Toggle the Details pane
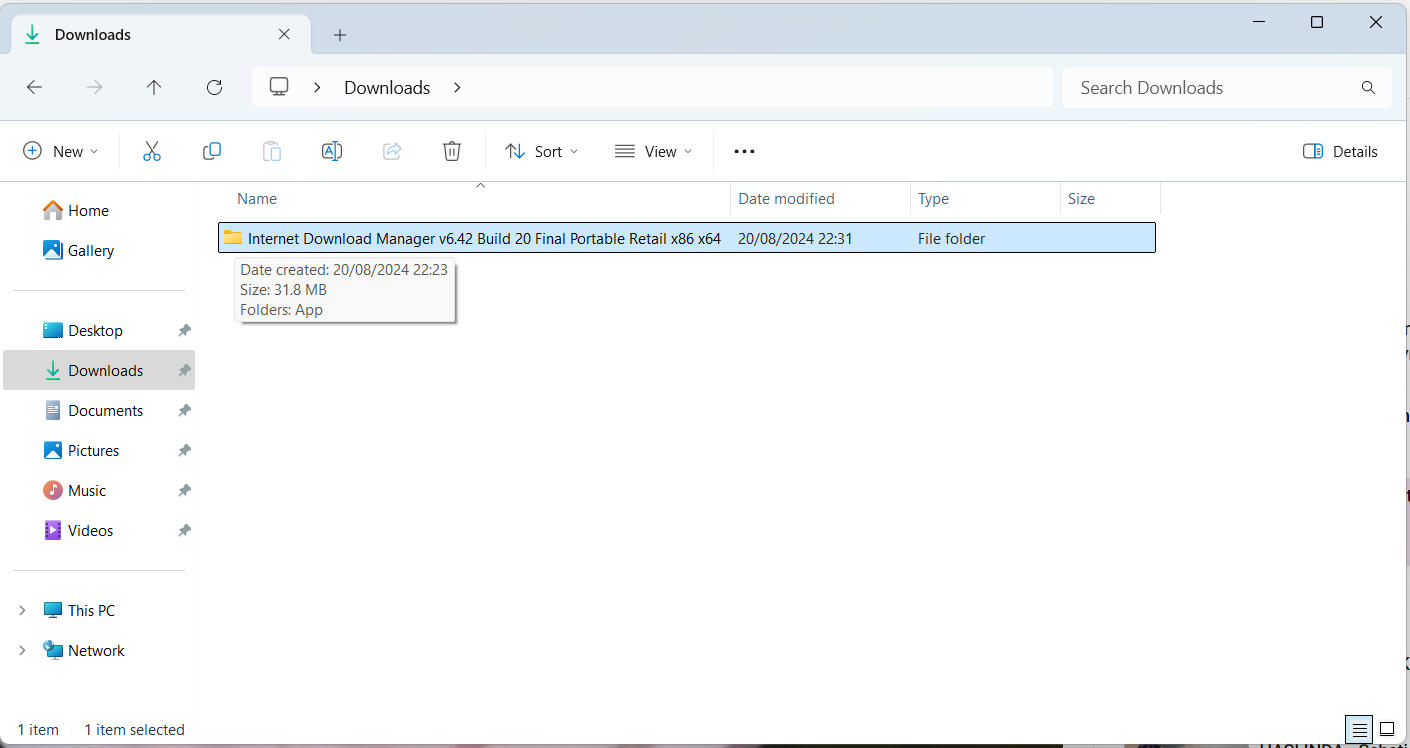Image resolution: width=1410 pixels, height=748 pixels. tap(1340, 151)
